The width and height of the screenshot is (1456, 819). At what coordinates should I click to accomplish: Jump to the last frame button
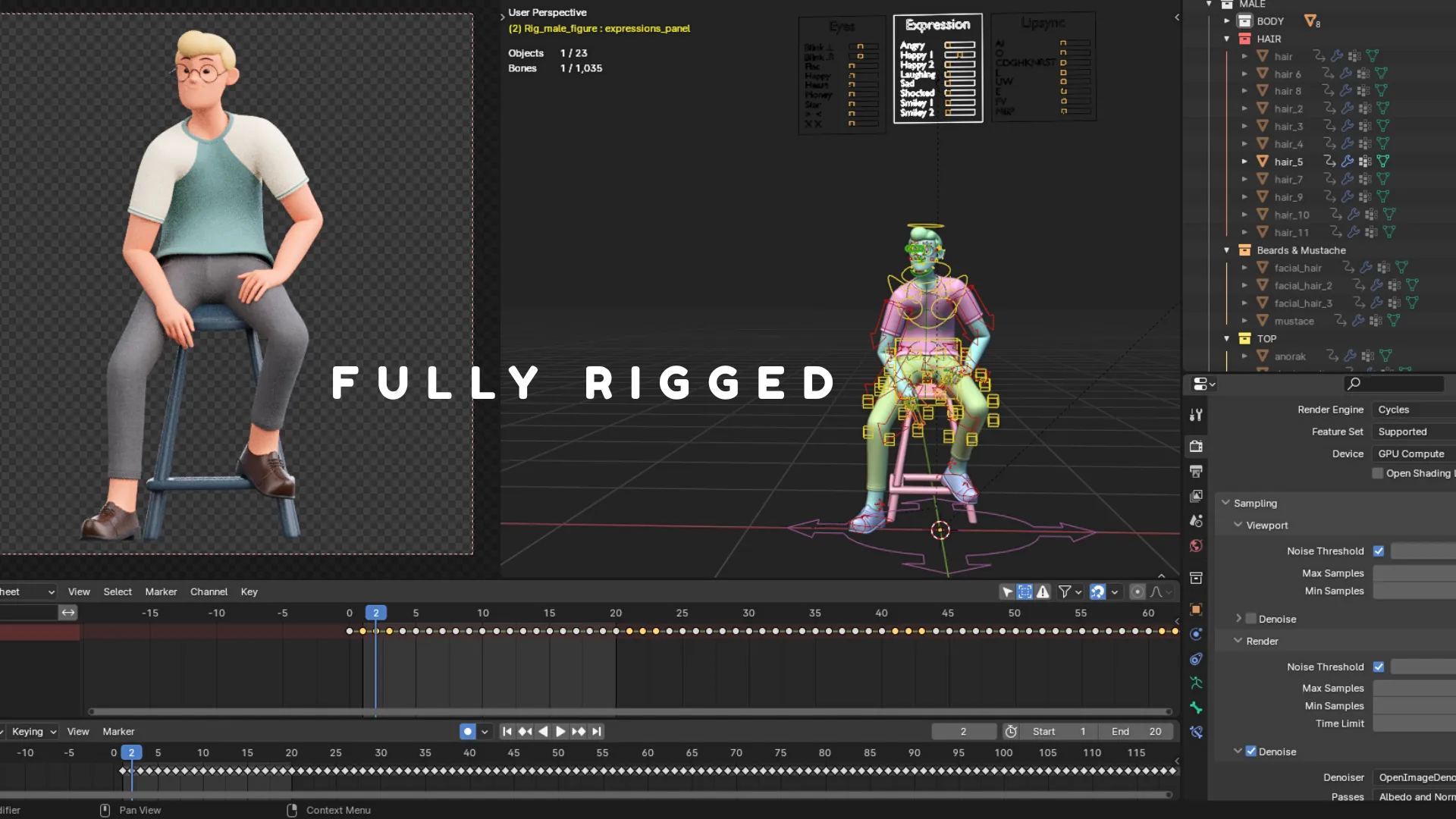[x=597, y=732]
